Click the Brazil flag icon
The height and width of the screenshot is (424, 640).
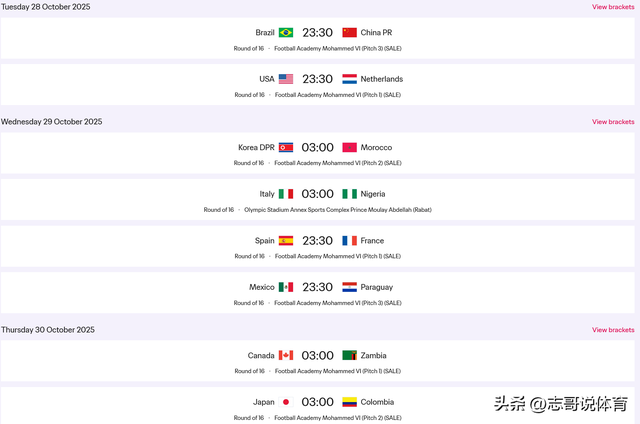coord(286,32)
